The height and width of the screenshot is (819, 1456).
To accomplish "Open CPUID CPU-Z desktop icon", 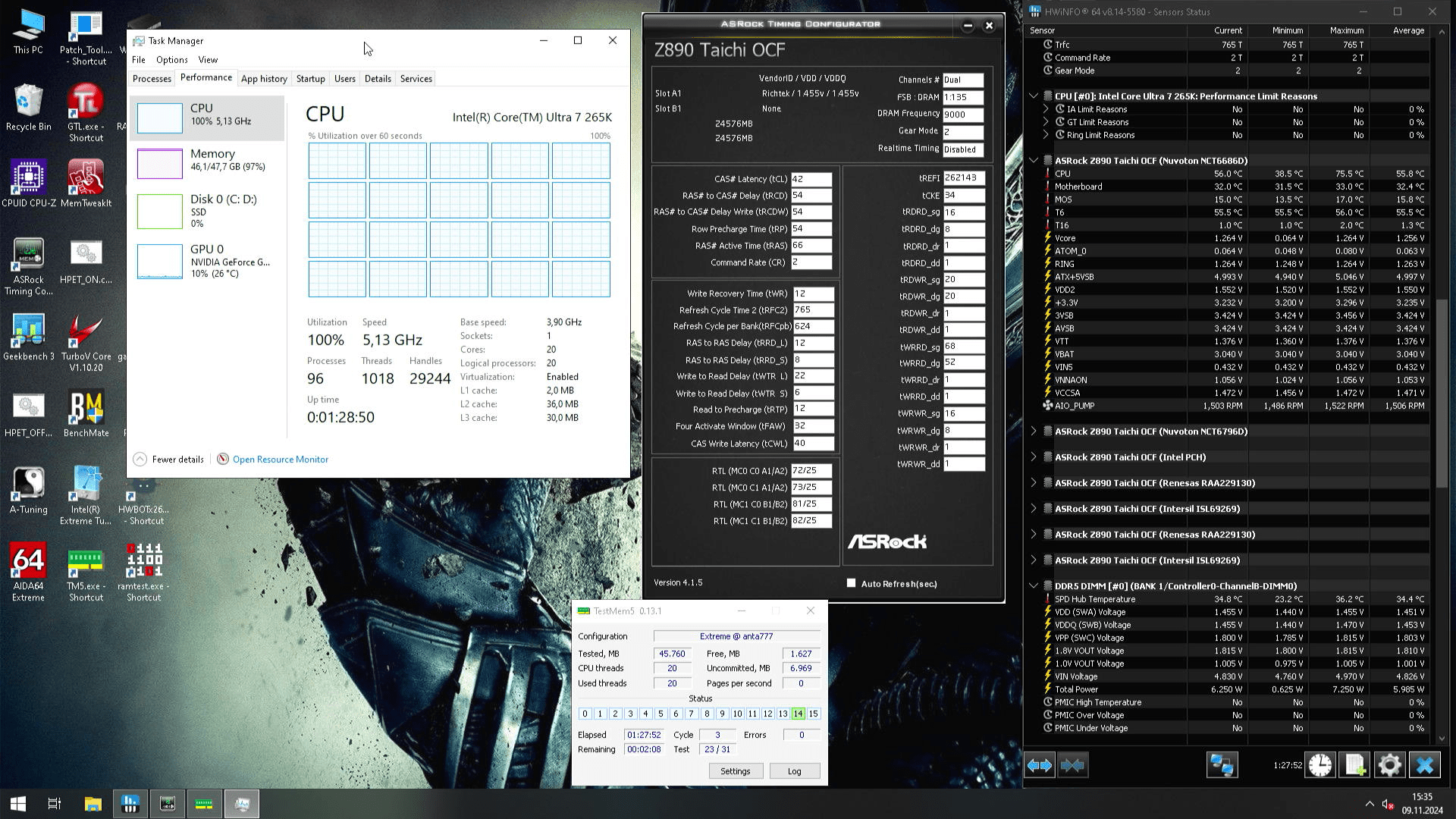I will [28, 183].
